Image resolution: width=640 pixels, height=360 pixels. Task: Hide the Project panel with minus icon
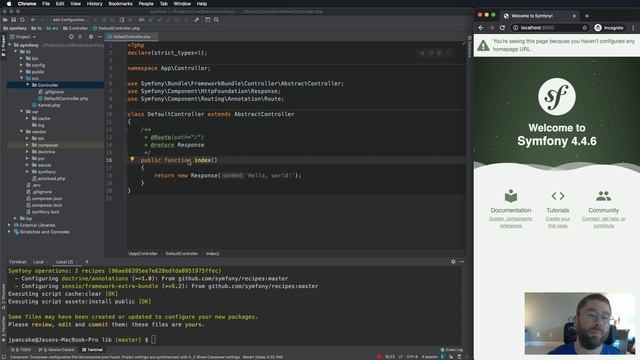point(99,37)
